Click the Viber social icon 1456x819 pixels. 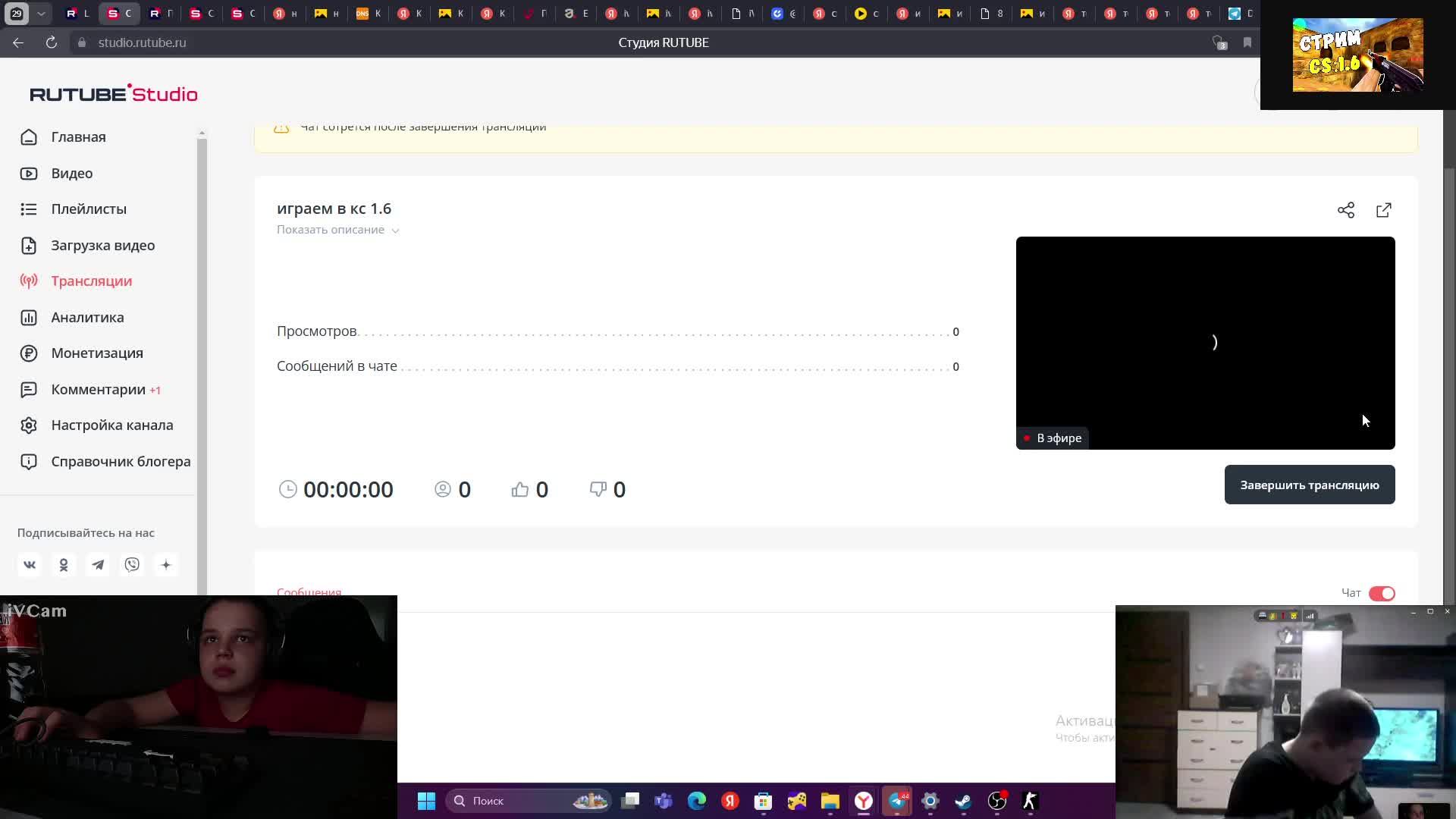132,564
